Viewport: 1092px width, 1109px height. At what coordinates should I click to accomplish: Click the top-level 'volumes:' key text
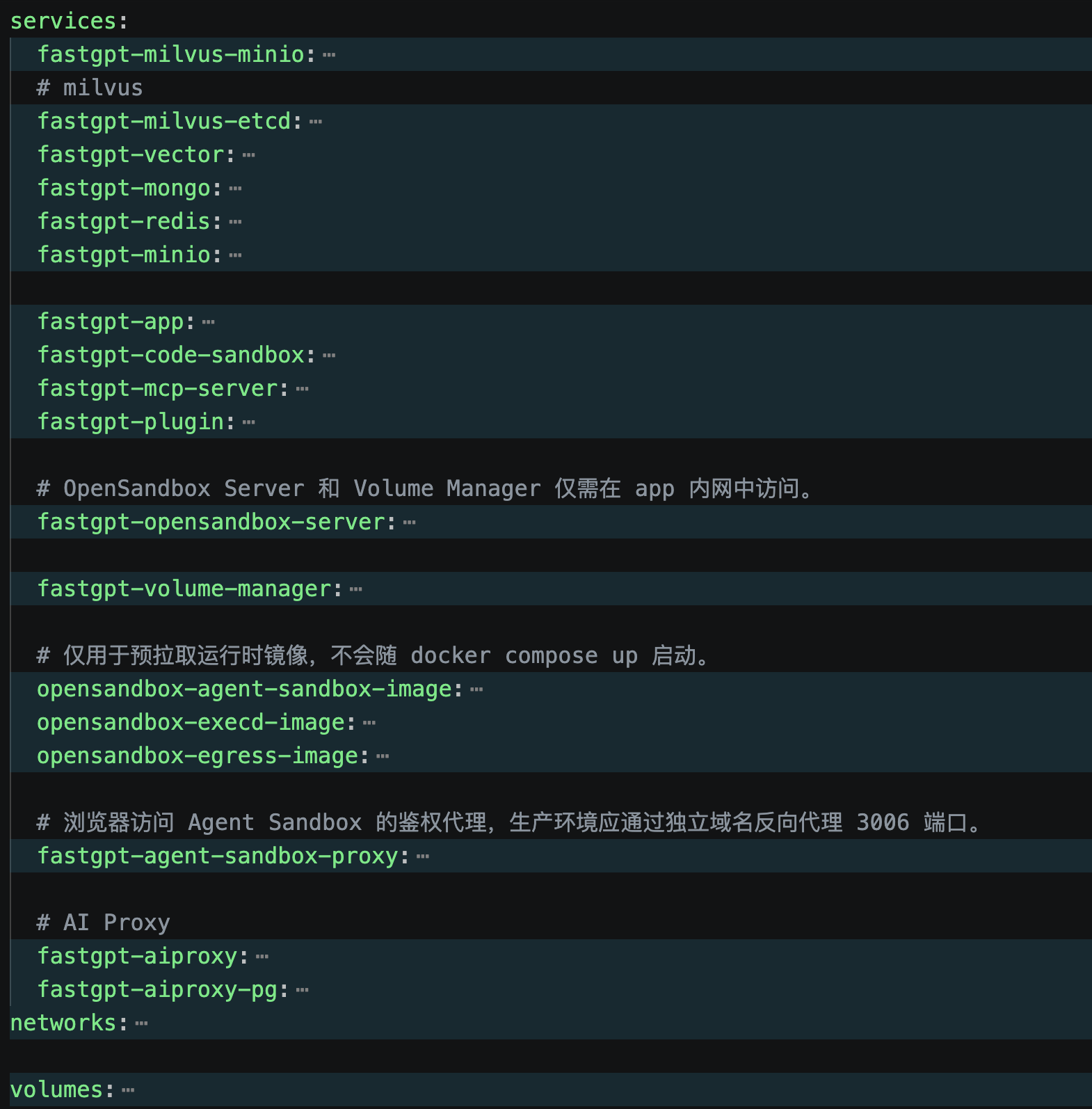pos(63,1090)
